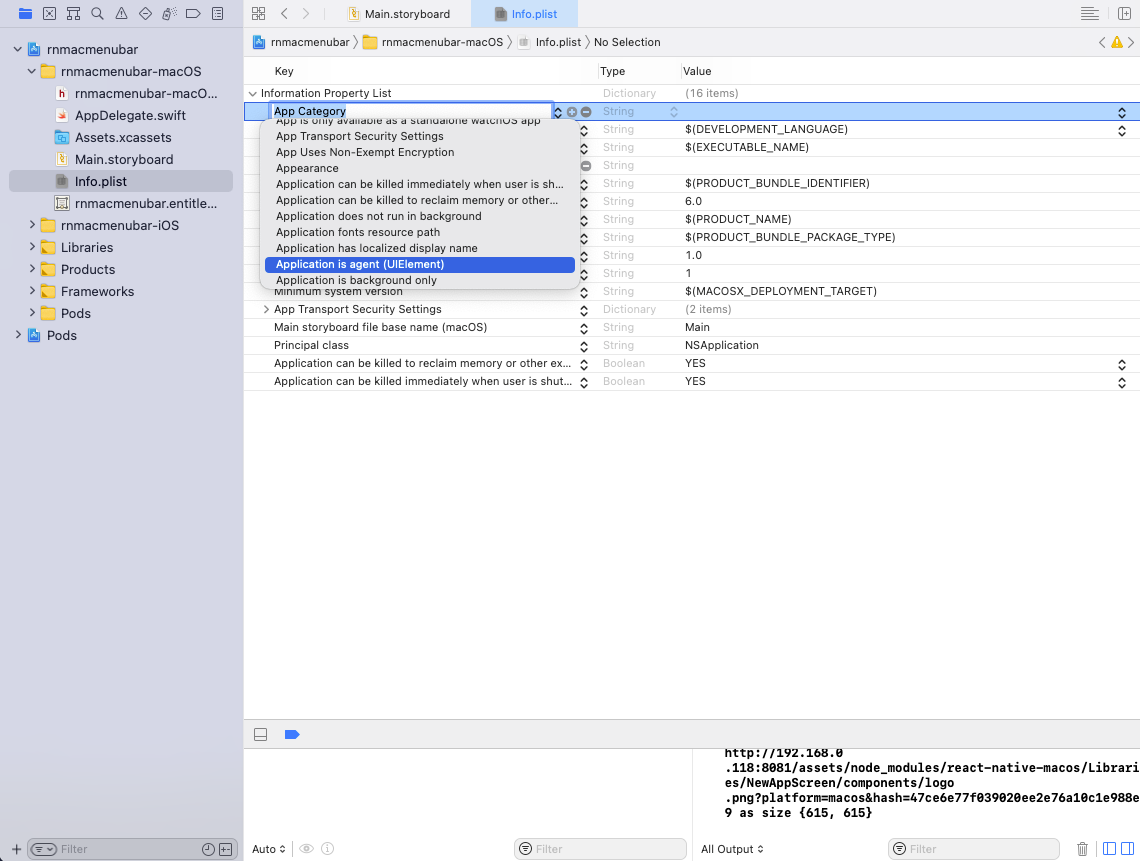Click the yellow warning issue icon
The image size is (1140, 861).
tap(1117, 42)
